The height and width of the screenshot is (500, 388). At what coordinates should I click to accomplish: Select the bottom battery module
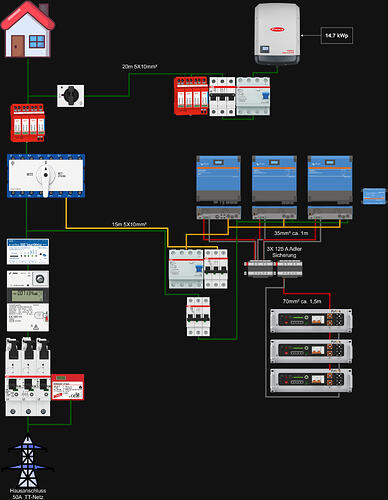(311, 381)
